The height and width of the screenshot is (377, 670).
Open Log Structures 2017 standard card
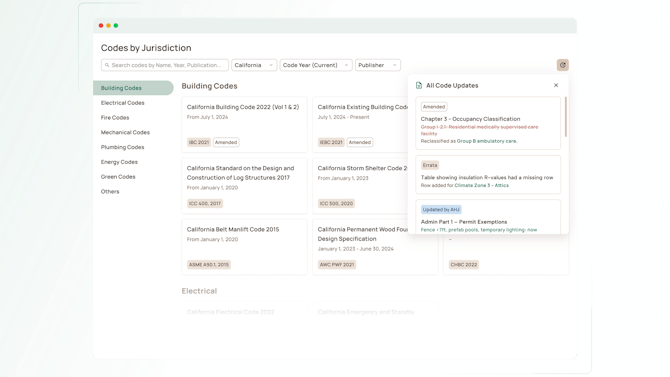pyautogui.click(x=244, y=186)
